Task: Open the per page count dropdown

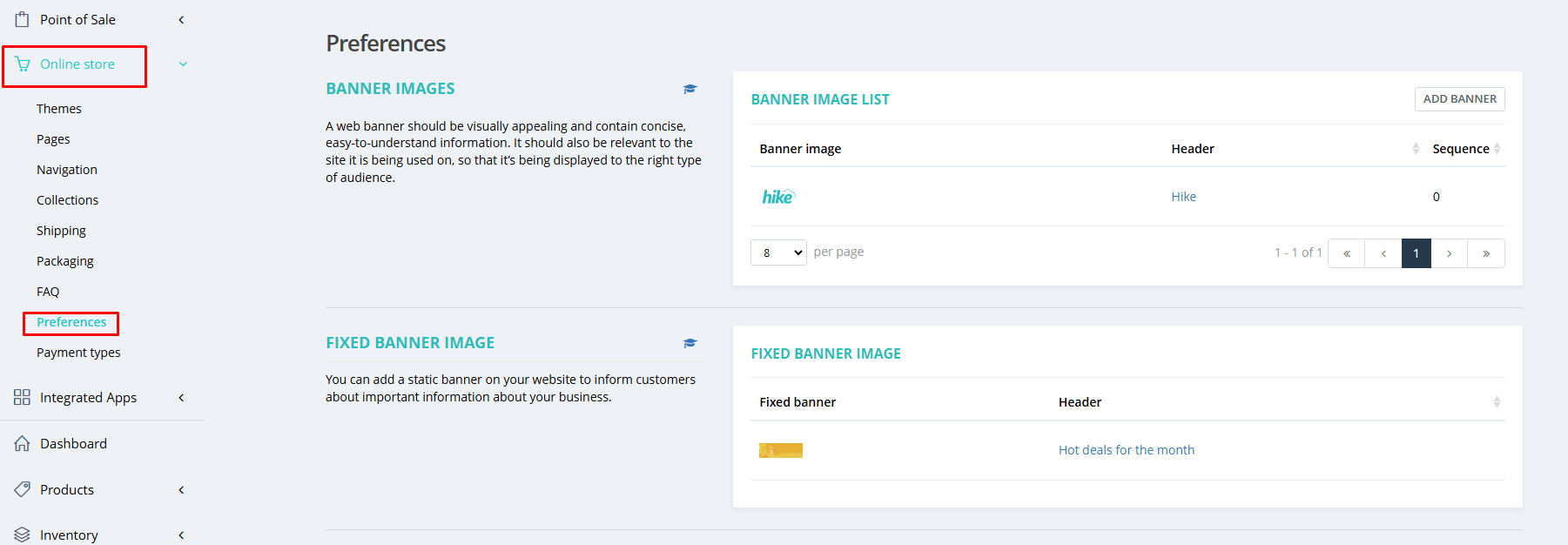Action: tap(778, 252)
